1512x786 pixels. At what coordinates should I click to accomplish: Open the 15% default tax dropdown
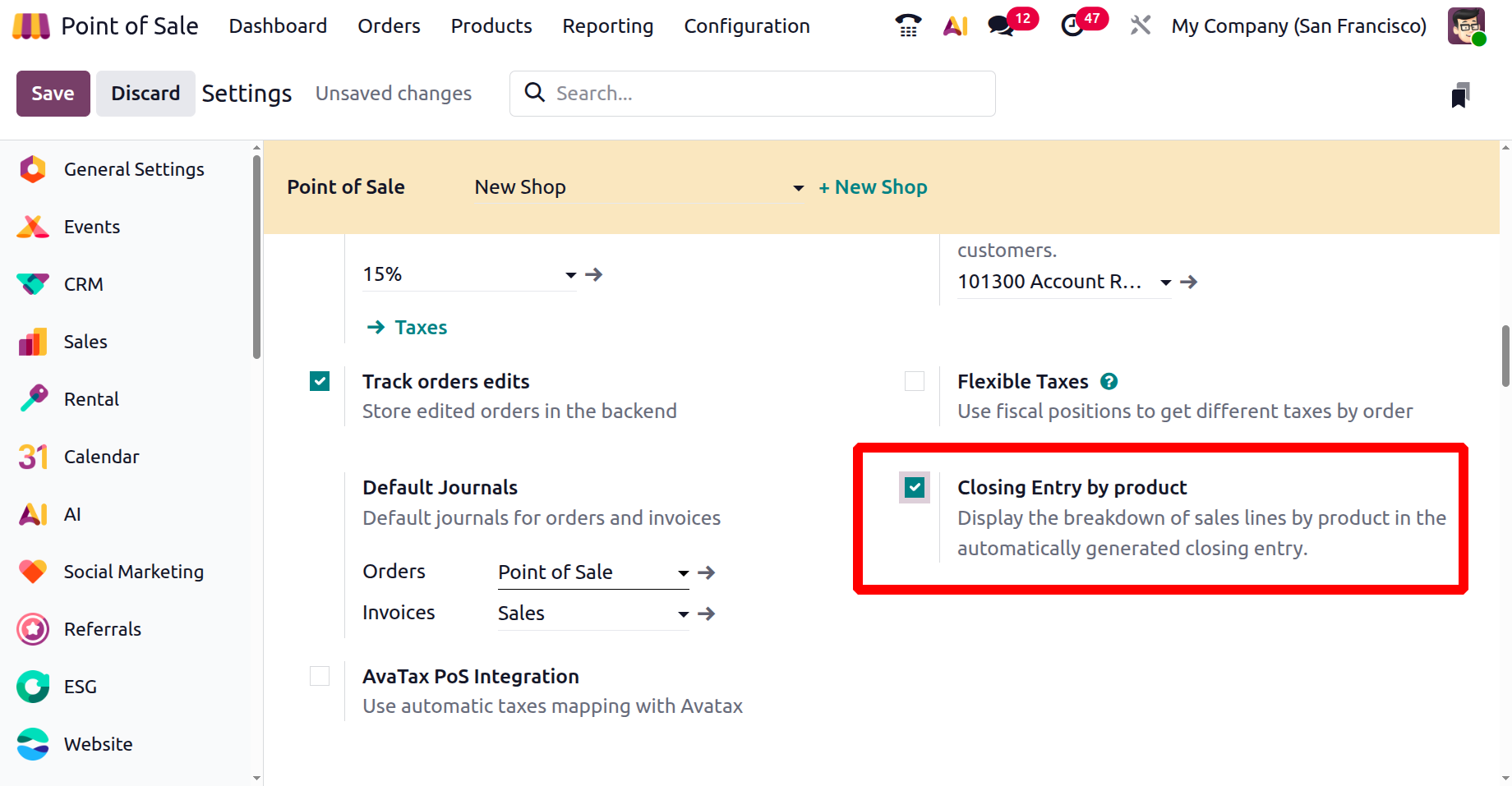click(x=570, y=275)
